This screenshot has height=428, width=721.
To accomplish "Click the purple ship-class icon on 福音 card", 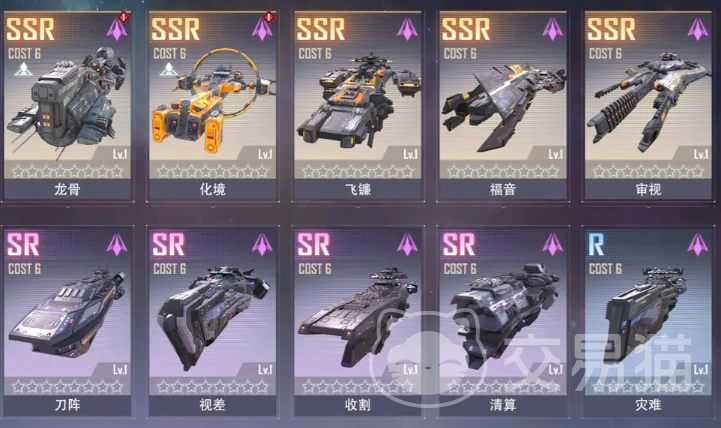I will point(552,29).
